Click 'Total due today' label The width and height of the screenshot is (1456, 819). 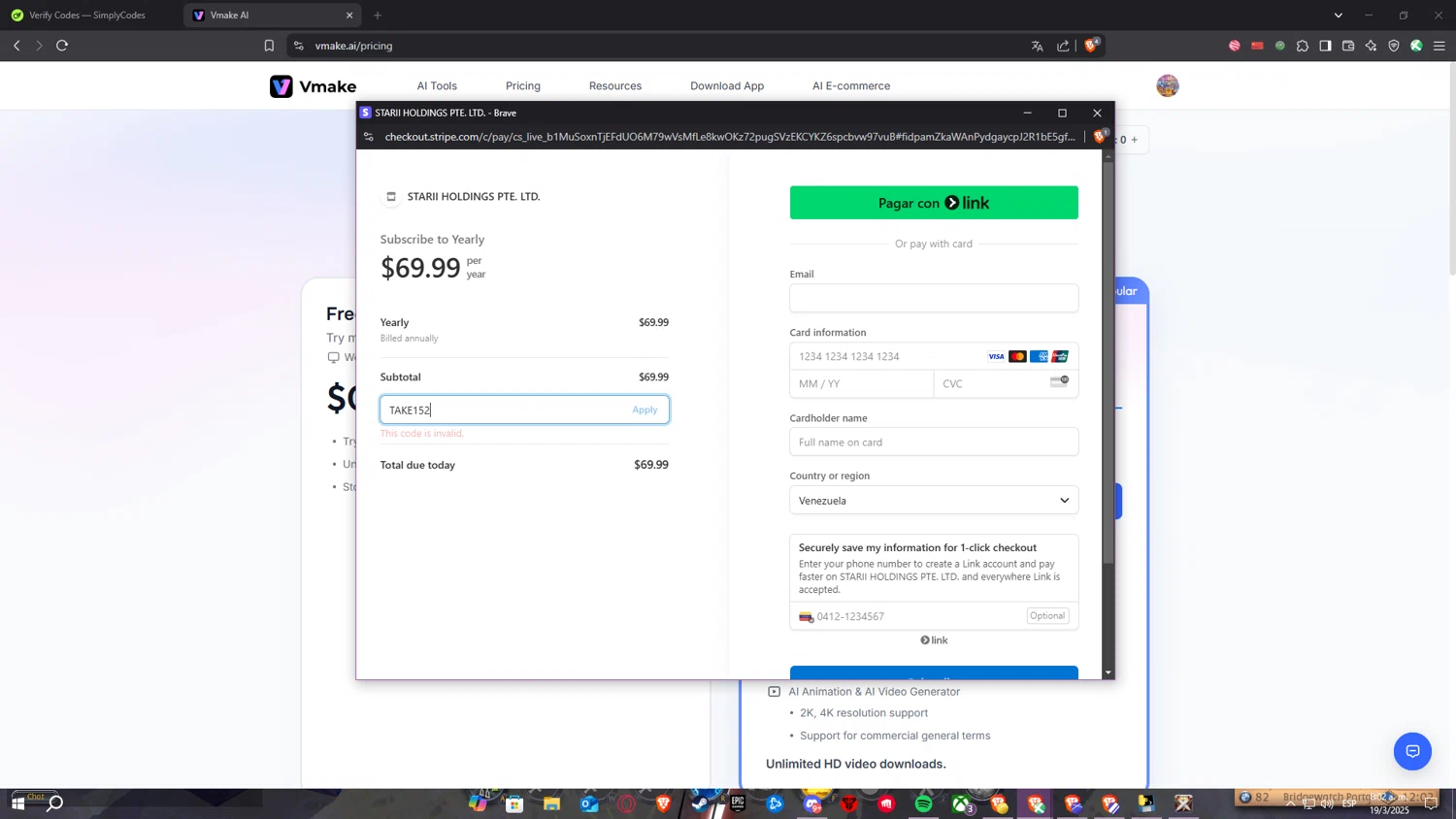[417, 465]
